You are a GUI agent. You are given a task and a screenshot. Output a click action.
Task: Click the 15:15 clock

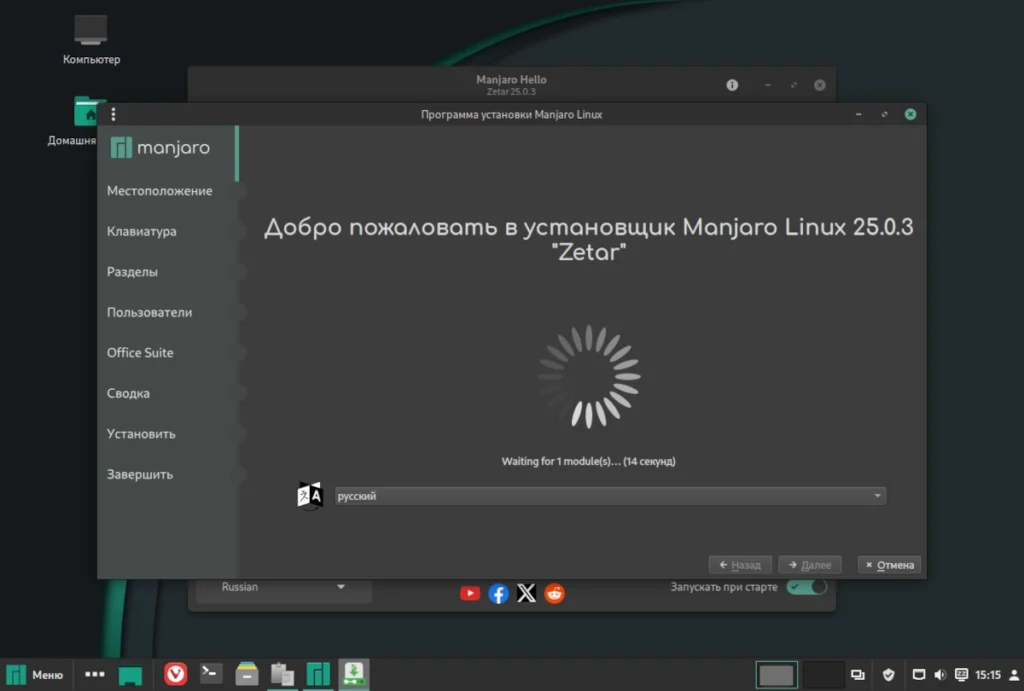987,675
